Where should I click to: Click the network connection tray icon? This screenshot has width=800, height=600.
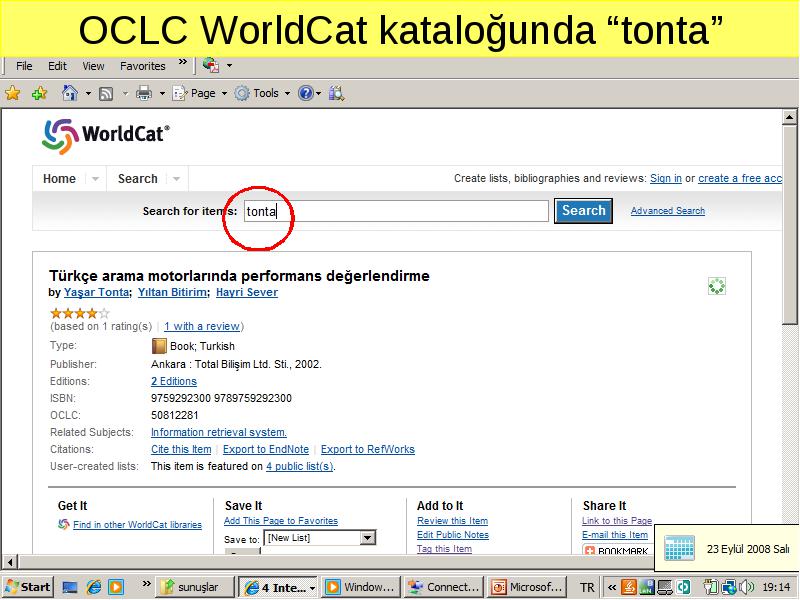pos(729,587)
